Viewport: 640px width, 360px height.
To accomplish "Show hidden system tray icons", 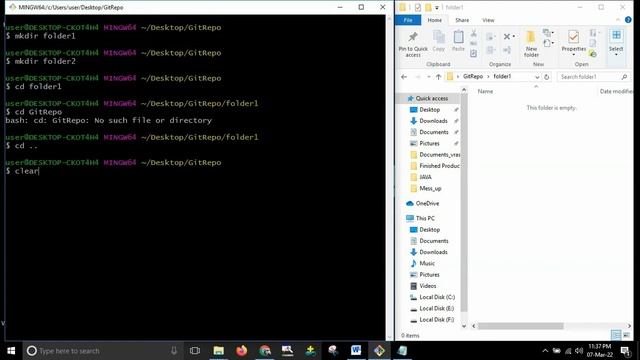I will click(545, 351).
